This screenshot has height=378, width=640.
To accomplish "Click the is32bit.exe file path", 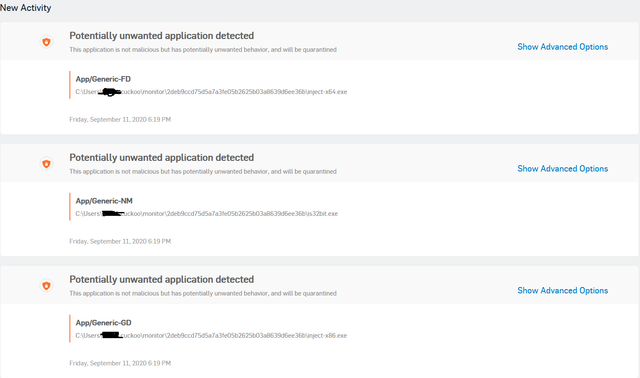I will tap(207, 213).
